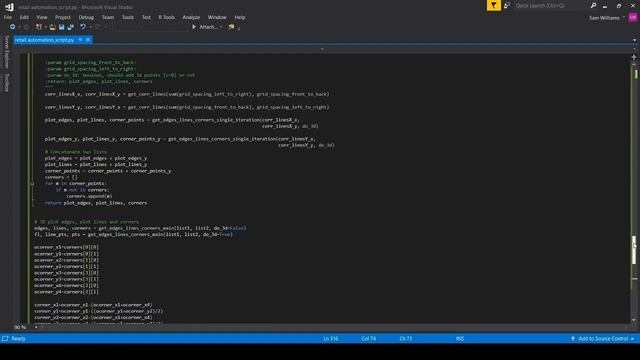
Task: Click the Open File folder icon
Action: tap(53, 27)
